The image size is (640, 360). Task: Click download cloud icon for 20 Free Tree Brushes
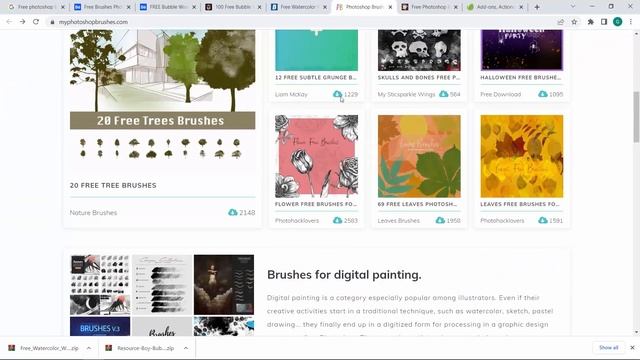click(233, 213)
